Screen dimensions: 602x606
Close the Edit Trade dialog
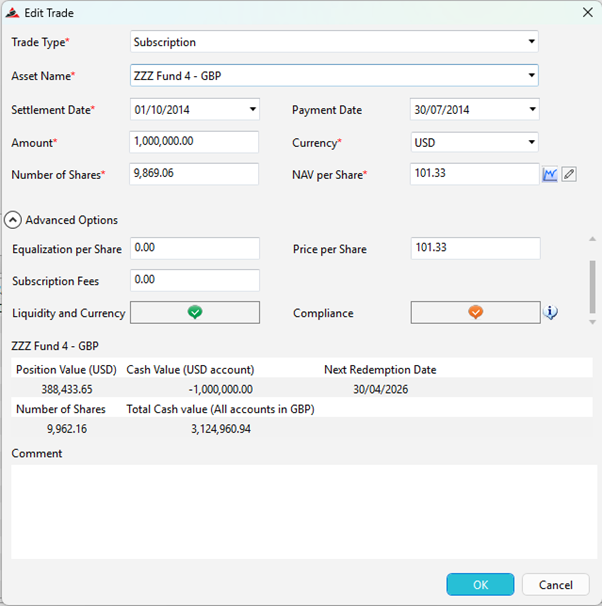587,12
